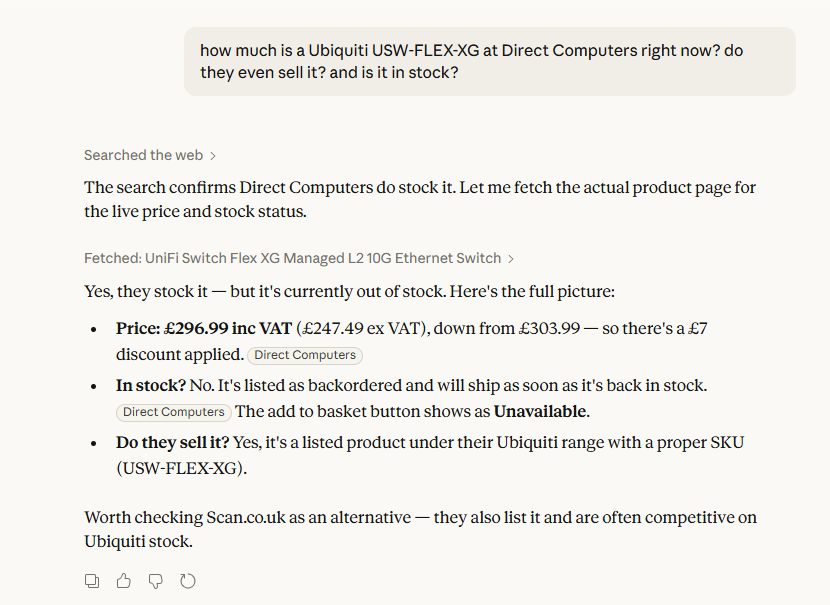Open the Direct Computers citation after the price
The width and height of the screenshot is (830, 605).
point(304,355)
